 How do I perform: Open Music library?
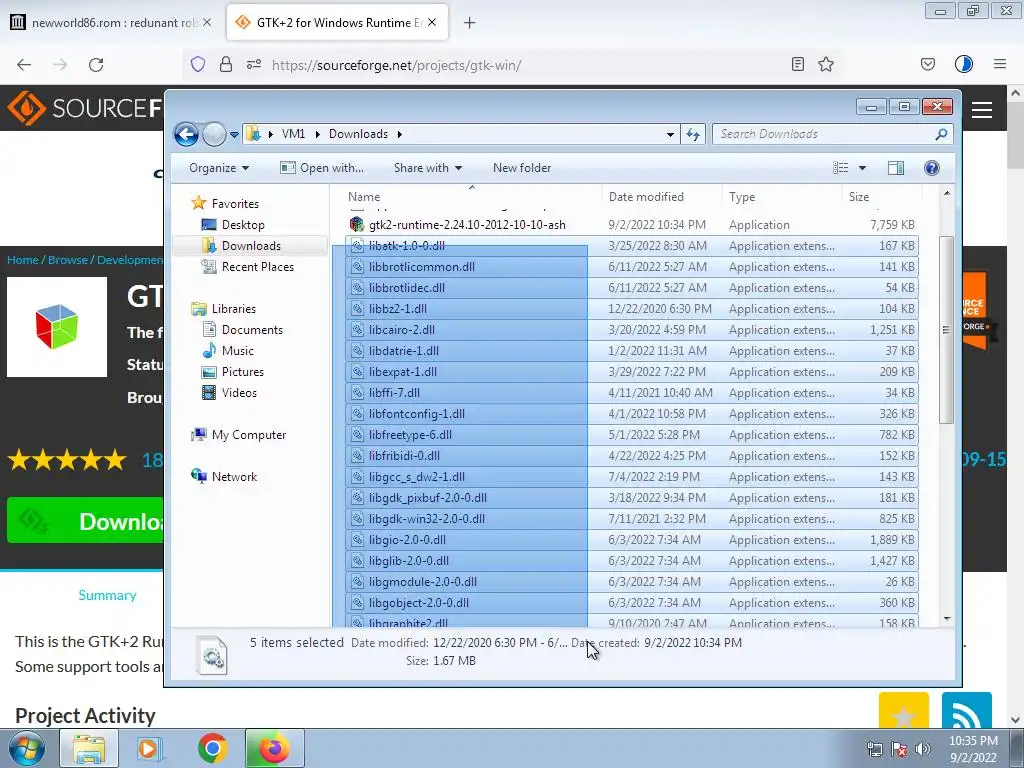tap(228, 351)
